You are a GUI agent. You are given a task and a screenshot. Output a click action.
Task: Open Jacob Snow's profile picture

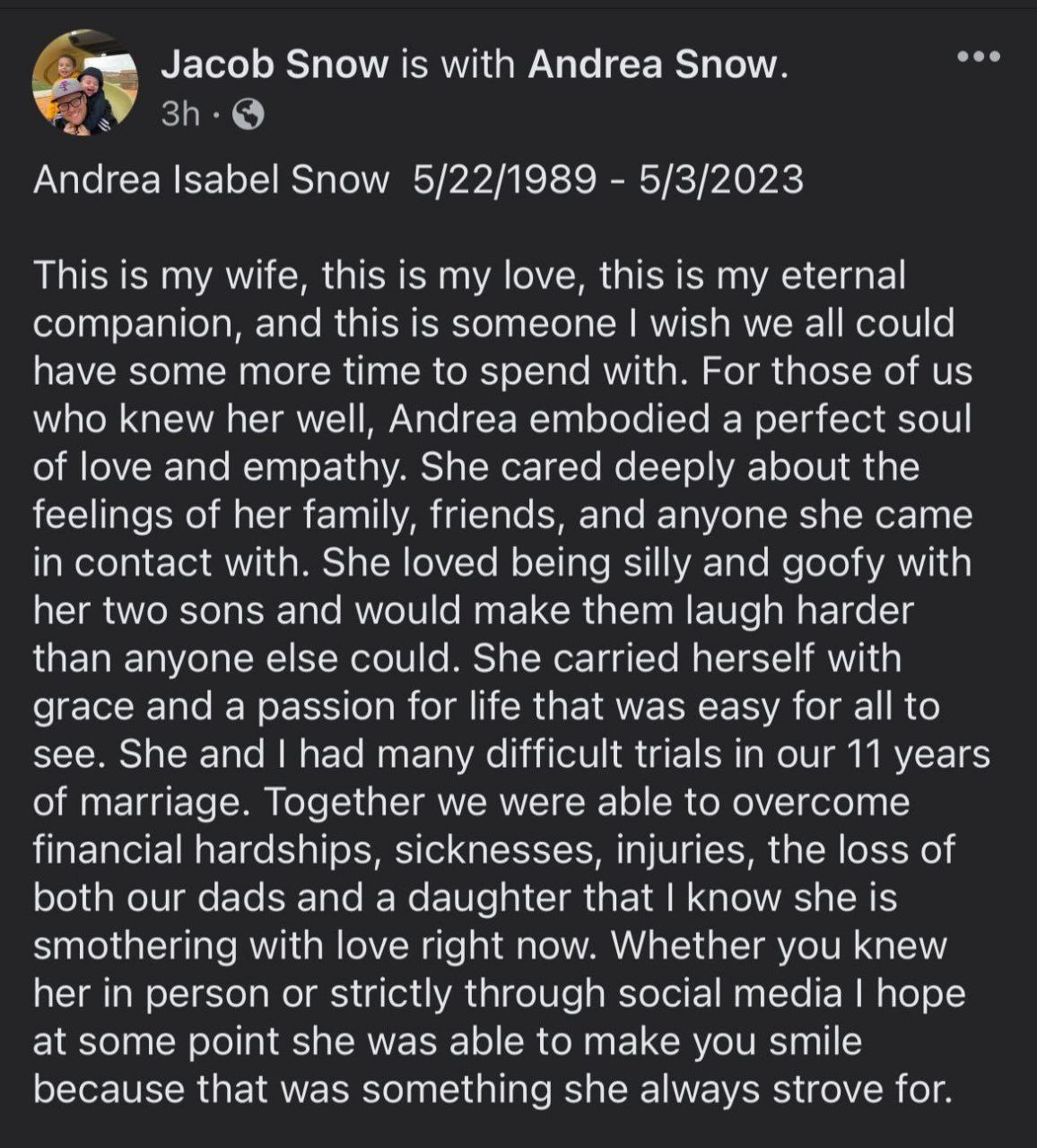85,83
